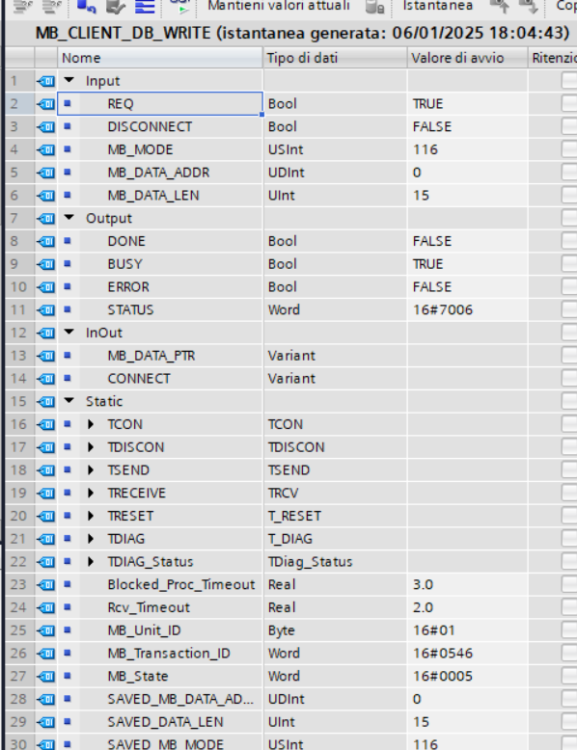Click the tag icon on the SAVED_DATA_LEN row

pos(46,722)
